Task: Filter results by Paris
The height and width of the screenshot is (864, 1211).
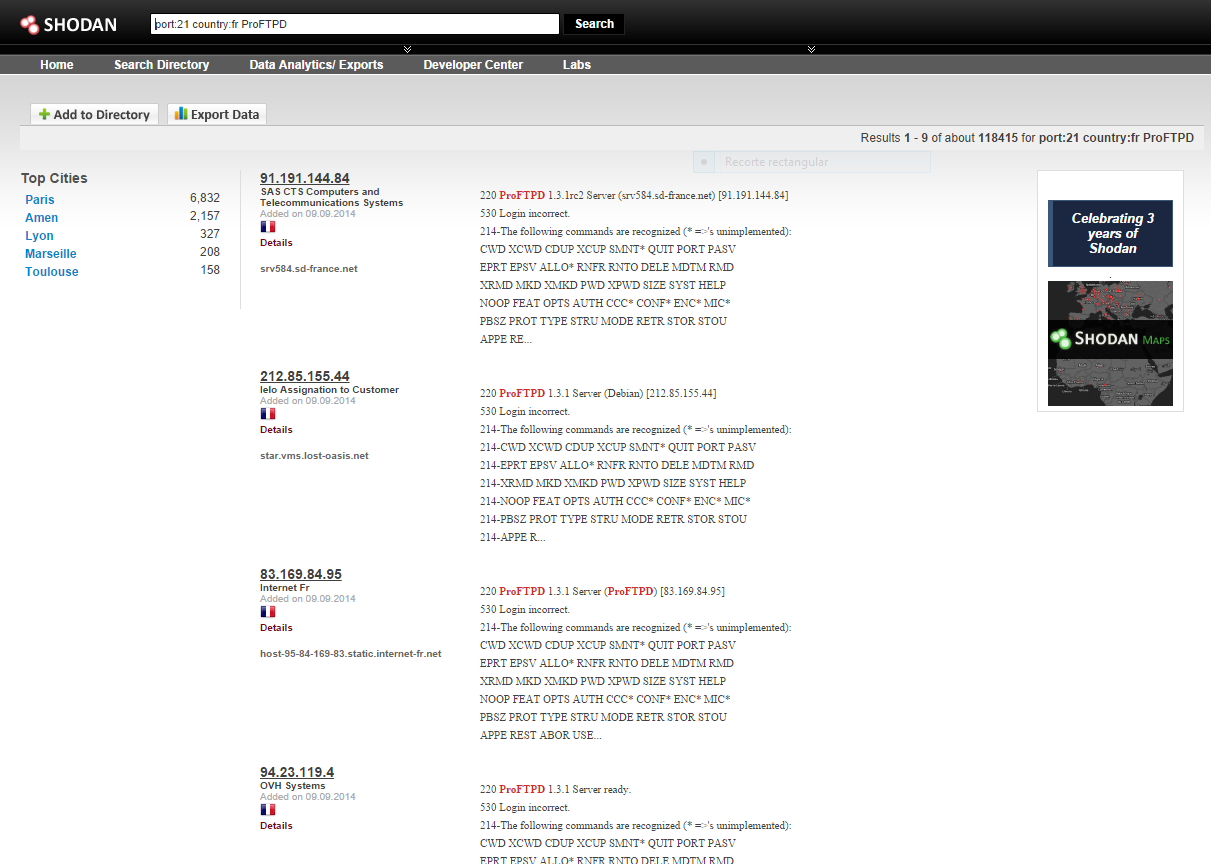Action: [40, 200]
